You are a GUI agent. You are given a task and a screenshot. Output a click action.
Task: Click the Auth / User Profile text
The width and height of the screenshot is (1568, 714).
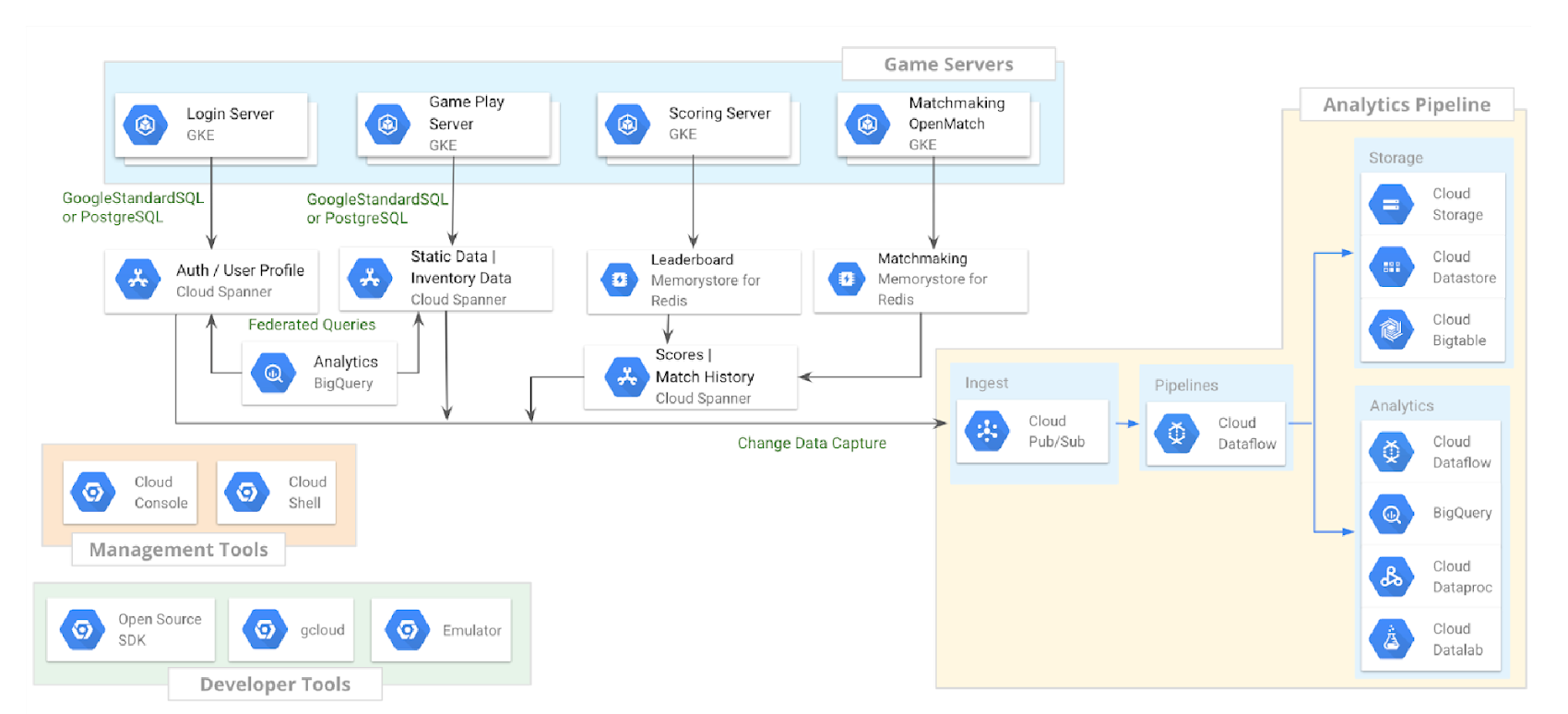click(x=240, y=270)
